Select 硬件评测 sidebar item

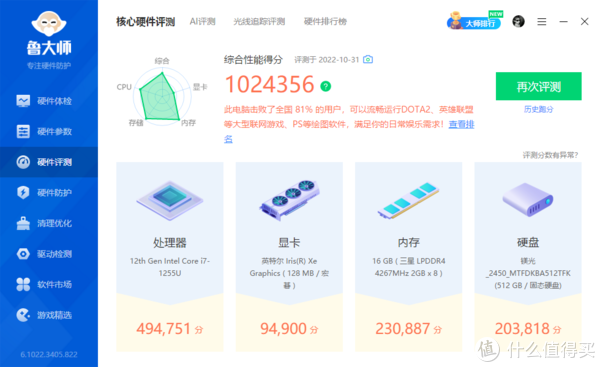click(49, 162)
